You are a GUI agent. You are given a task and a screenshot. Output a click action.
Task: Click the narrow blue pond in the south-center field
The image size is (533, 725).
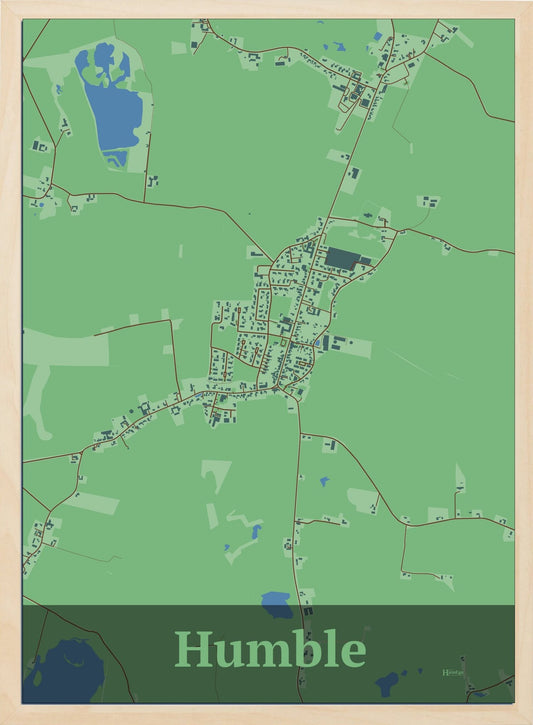pos(256,532)
